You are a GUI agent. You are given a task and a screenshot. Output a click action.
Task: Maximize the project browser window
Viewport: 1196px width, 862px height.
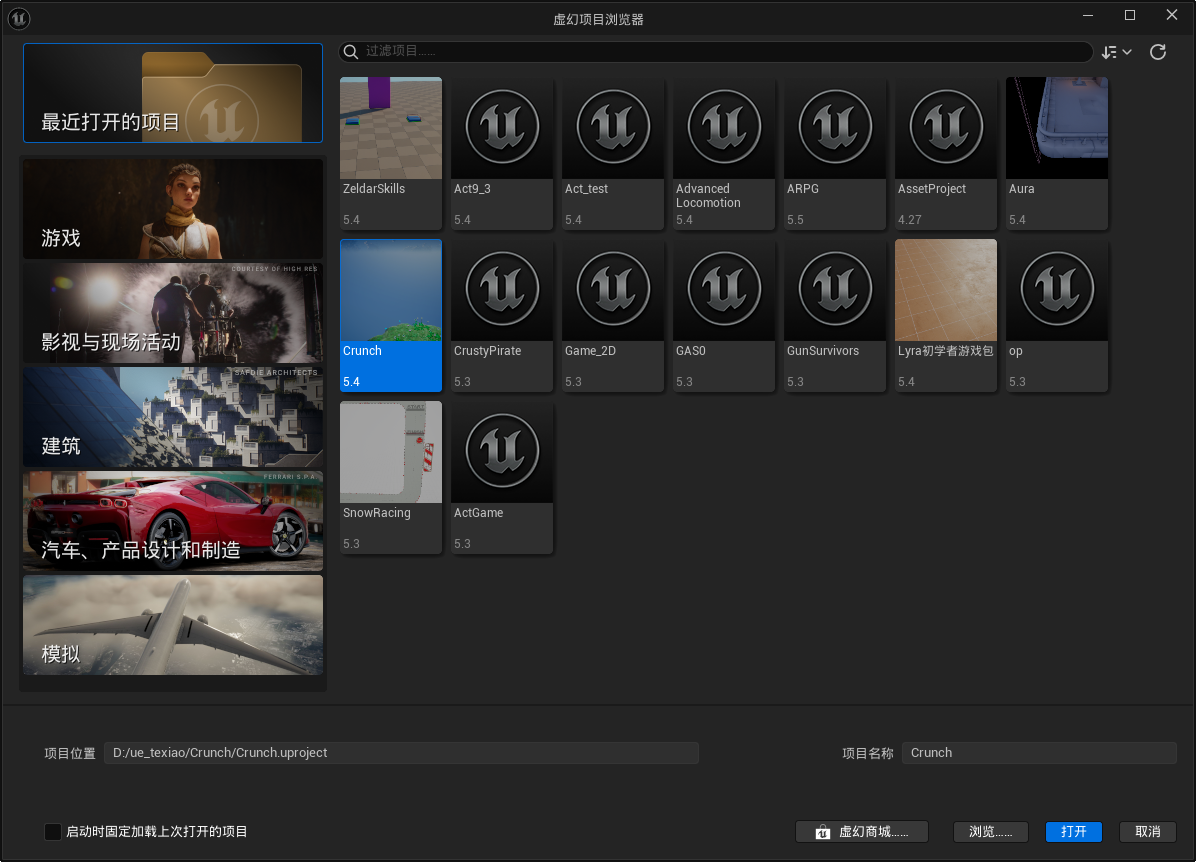(x=1130, y=15)
